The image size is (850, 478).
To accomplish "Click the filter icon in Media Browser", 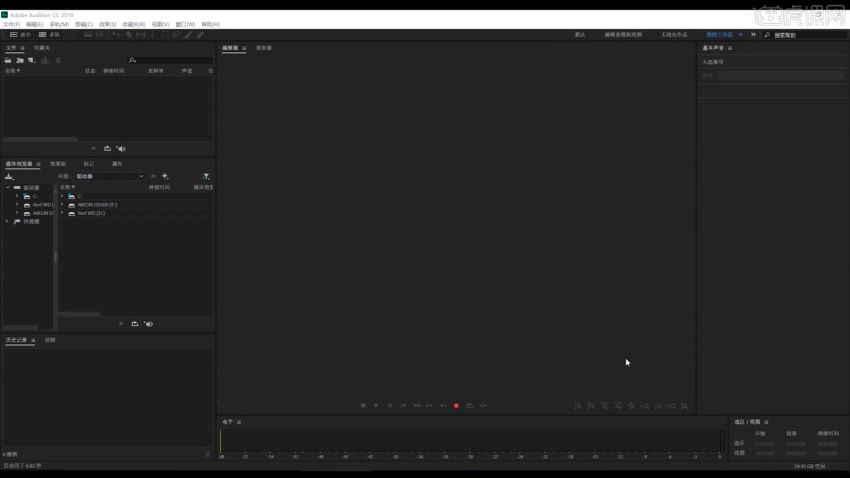I will [x=206, y=176].
